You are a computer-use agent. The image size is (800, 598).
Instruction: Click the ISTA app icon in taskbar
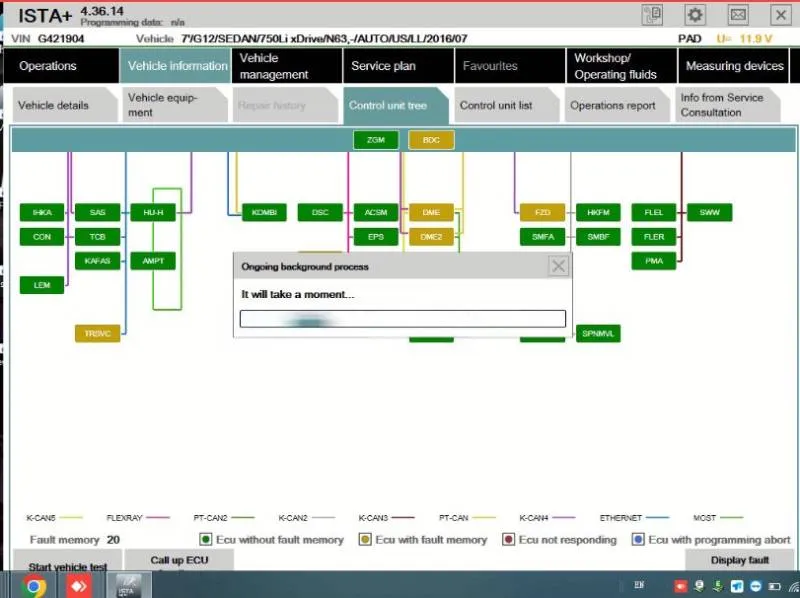pyautogui.click(x=127, y=585)
